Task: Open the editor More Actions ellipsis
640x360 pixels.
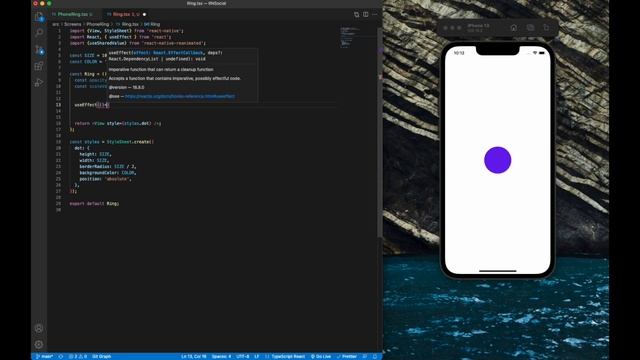Action: (x=375, y=14)
